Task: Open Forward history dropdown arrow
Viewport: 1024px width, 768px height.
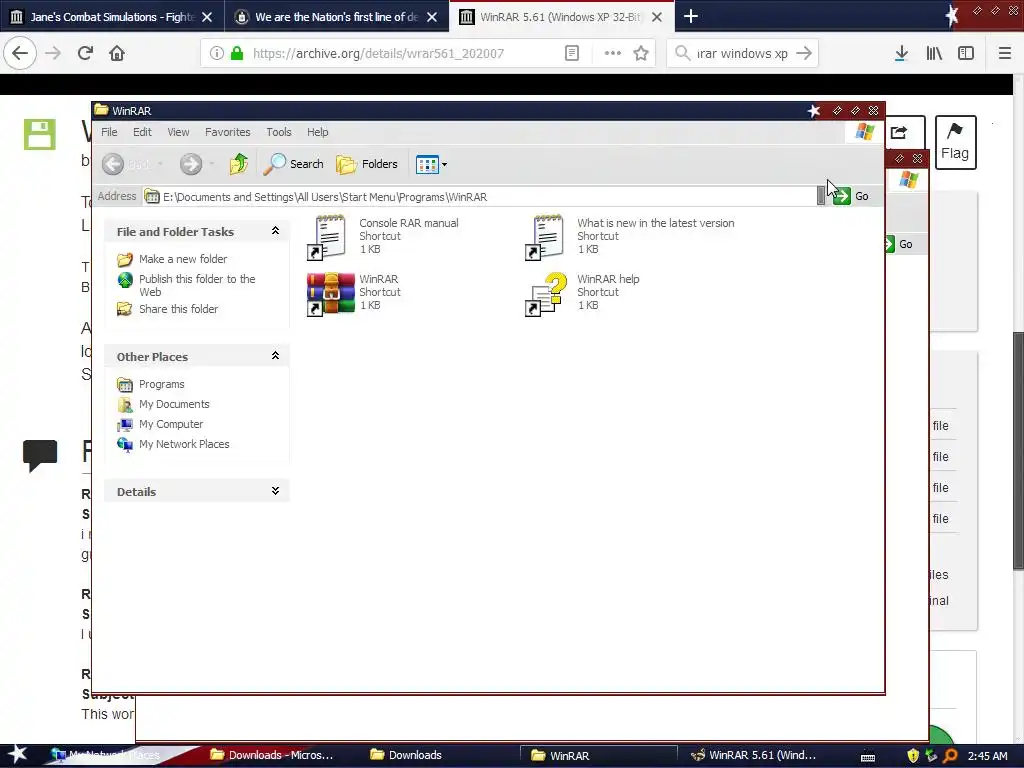Action: [x=212, y=164]
